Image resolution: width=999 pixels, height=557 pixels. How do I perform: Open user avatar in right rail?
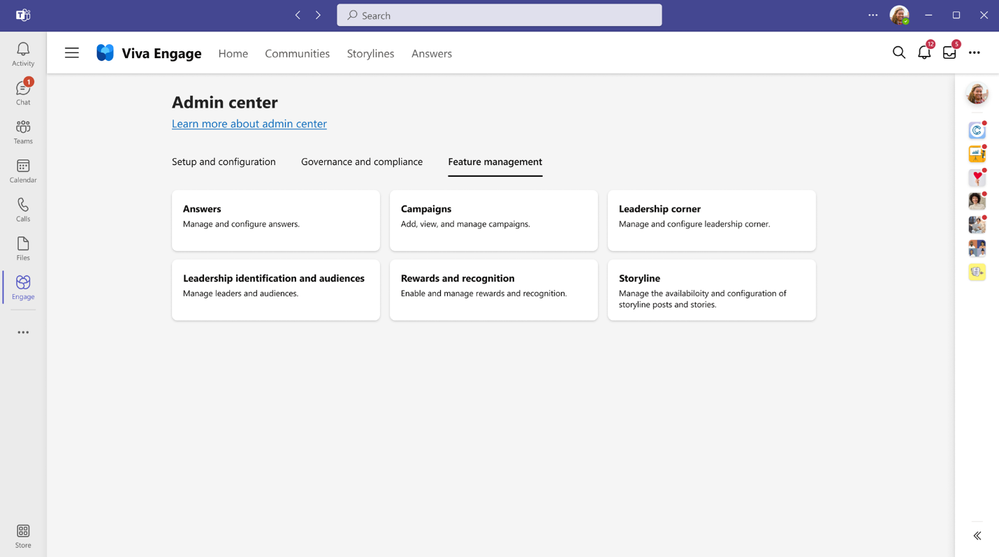point(977,94)
